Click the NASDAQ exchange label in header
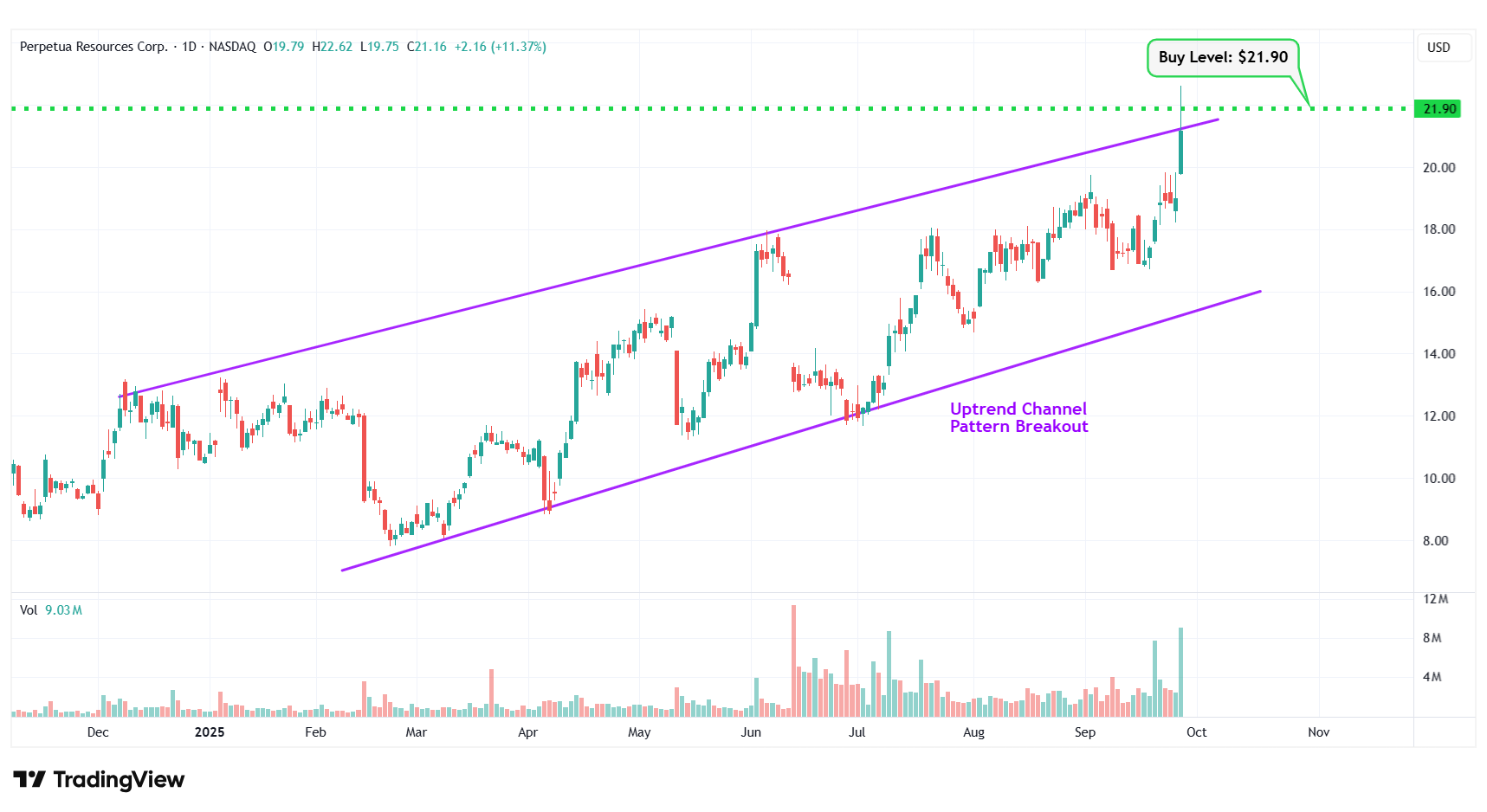 232,47
